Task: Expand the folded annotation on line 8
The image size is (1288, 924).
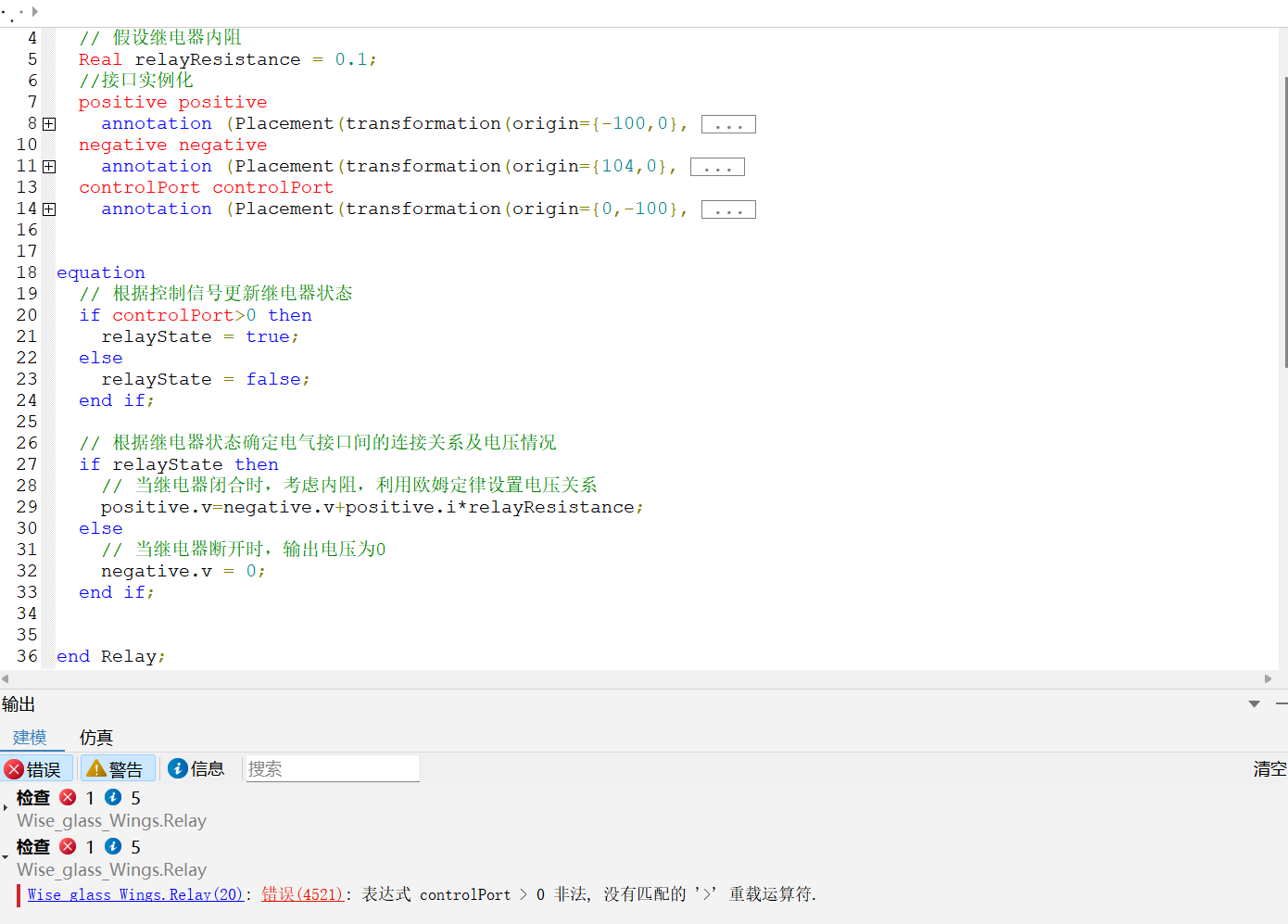Action: 49,124
